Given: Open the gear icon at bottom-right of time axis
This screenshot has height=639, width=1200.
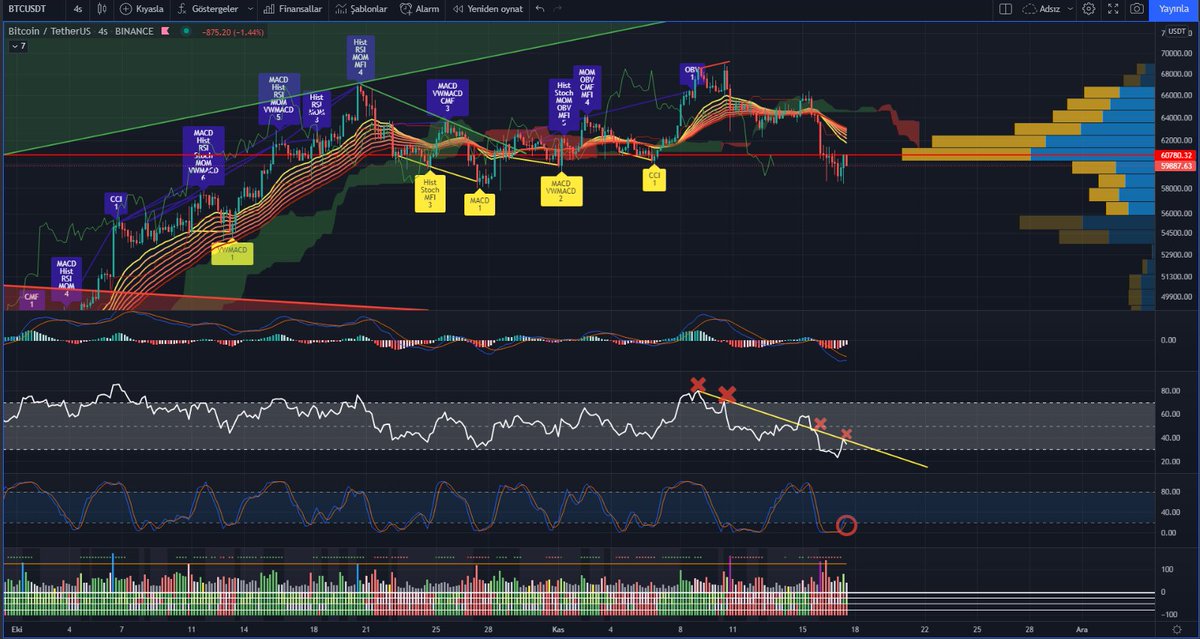Looking at the screenshot, I should 1176,630.
